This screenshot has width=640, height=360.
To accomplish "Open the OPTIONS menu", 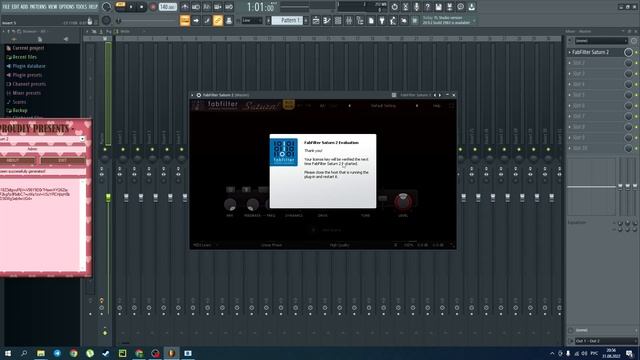I will pyautogui.click(x=67, y=7).
